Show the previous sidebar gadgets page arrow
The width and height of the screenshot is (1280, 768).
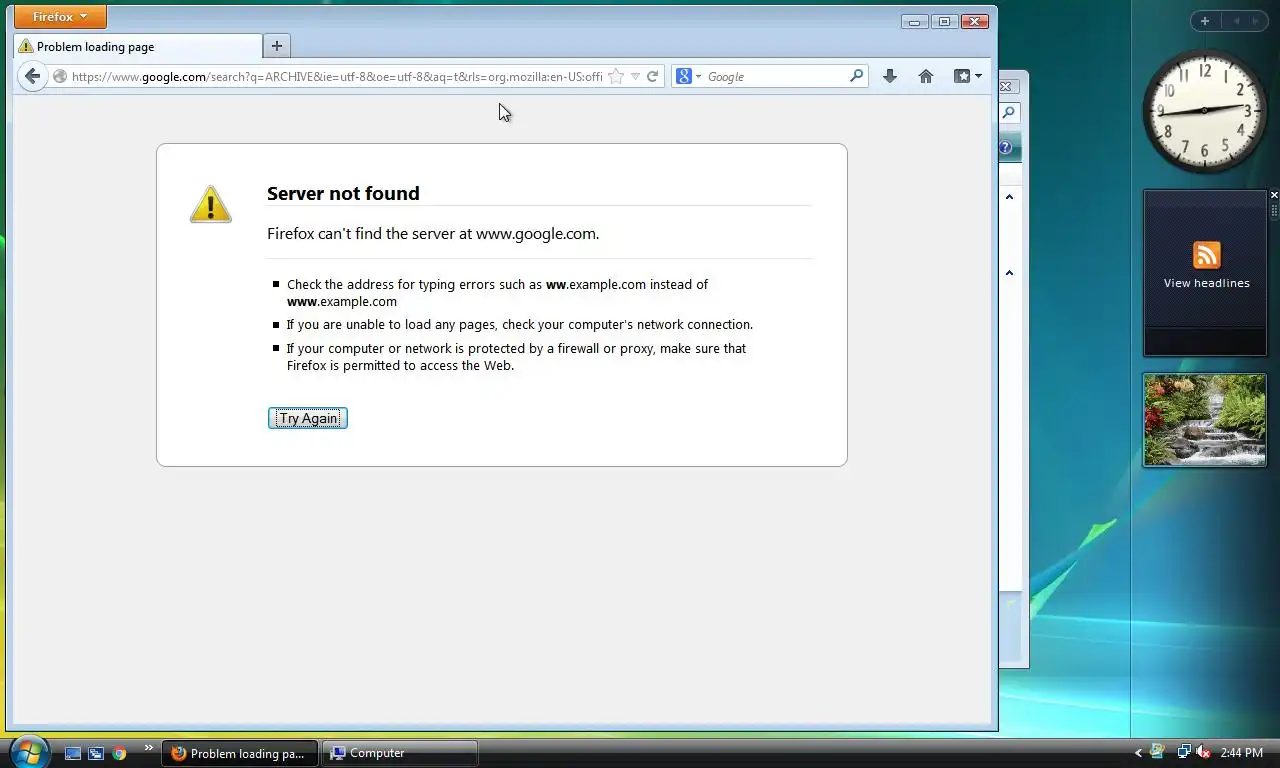[x=1236, y=21]
